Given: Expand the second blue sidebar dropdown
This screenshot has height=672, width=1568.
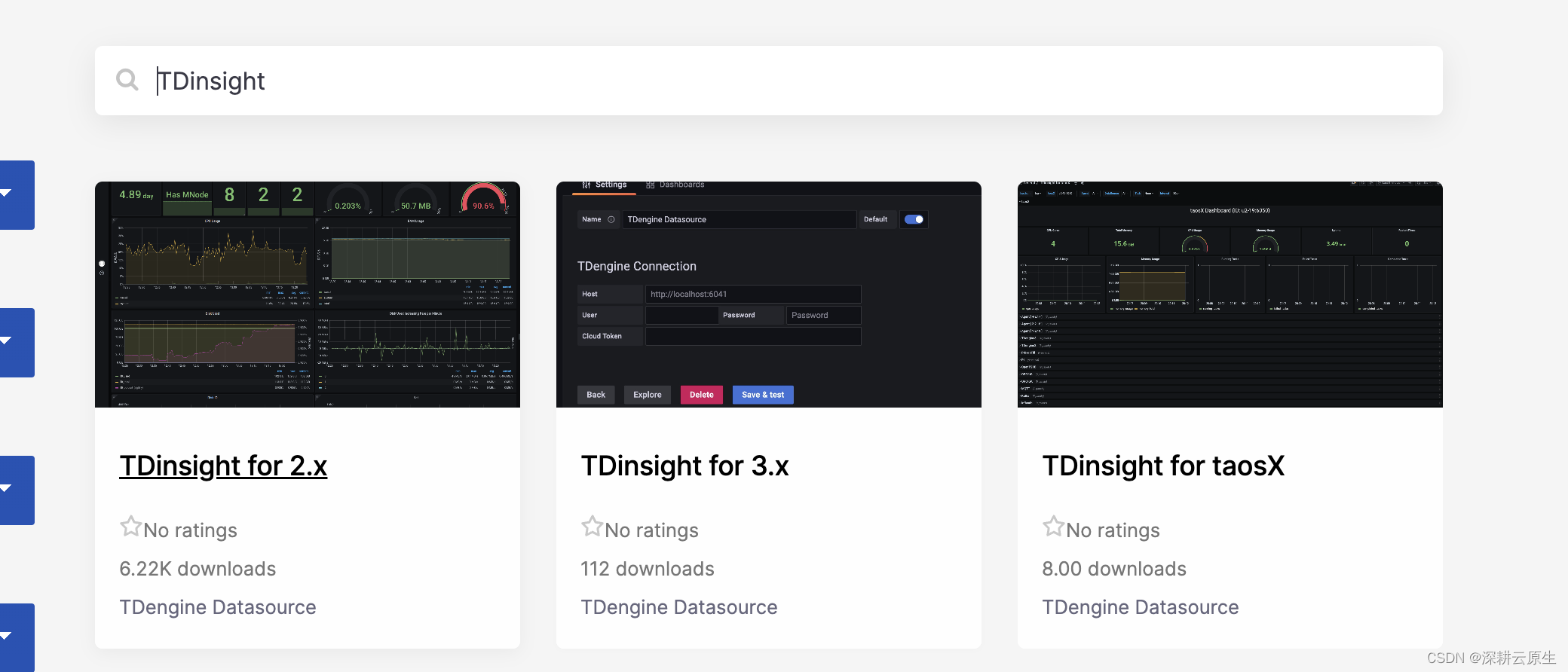Looking at the screenshot, I should click(x=17, y=343).
